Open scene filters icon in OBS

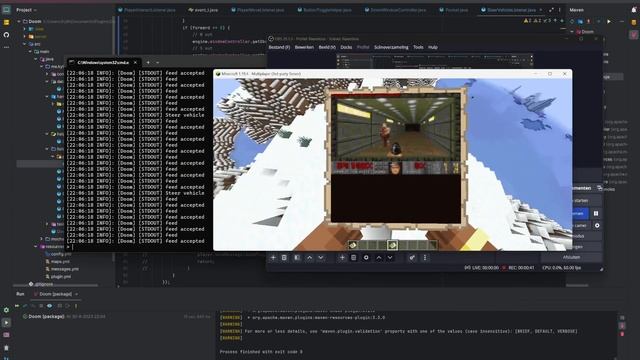pos(297,258)
